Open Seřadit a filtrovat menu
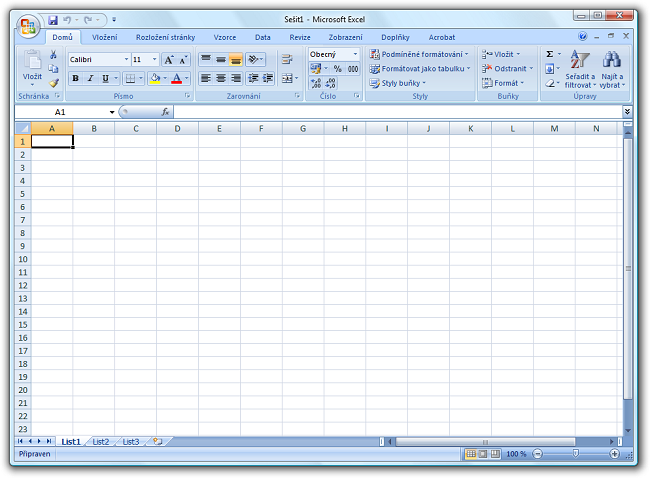 click(580, 69)
